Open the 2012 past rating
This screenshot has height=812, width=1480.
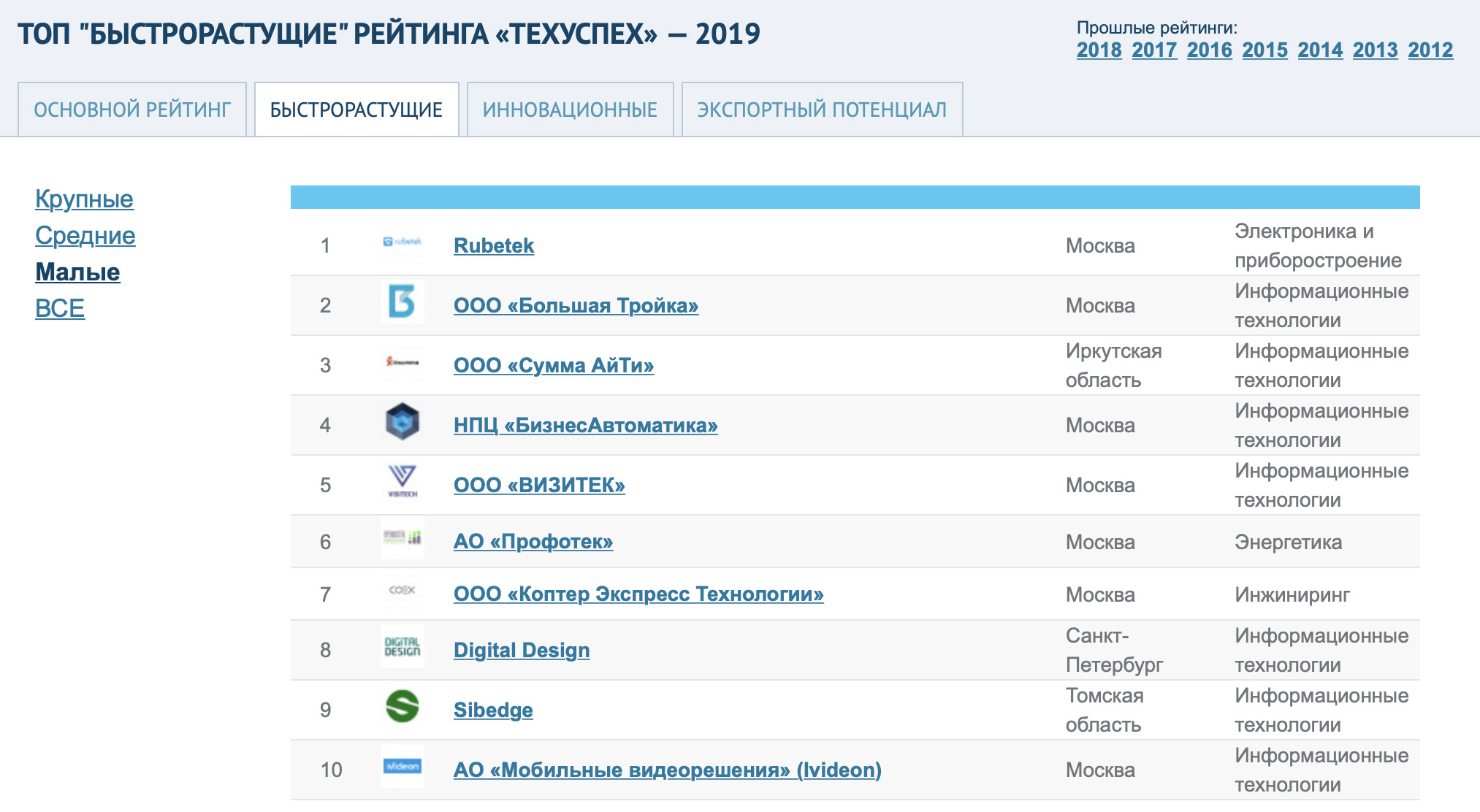point(1431,50)
